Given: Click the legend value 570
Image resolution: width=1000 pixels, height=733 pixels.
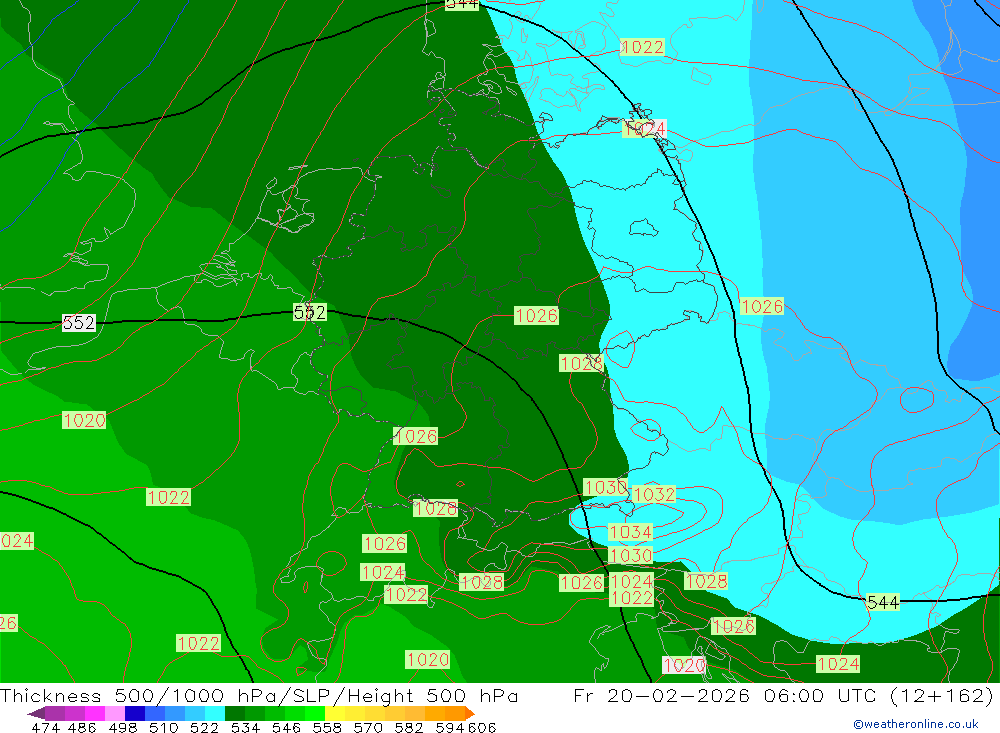Looking at the screenshot, I should pyautogui.click(x=367, y=728).
